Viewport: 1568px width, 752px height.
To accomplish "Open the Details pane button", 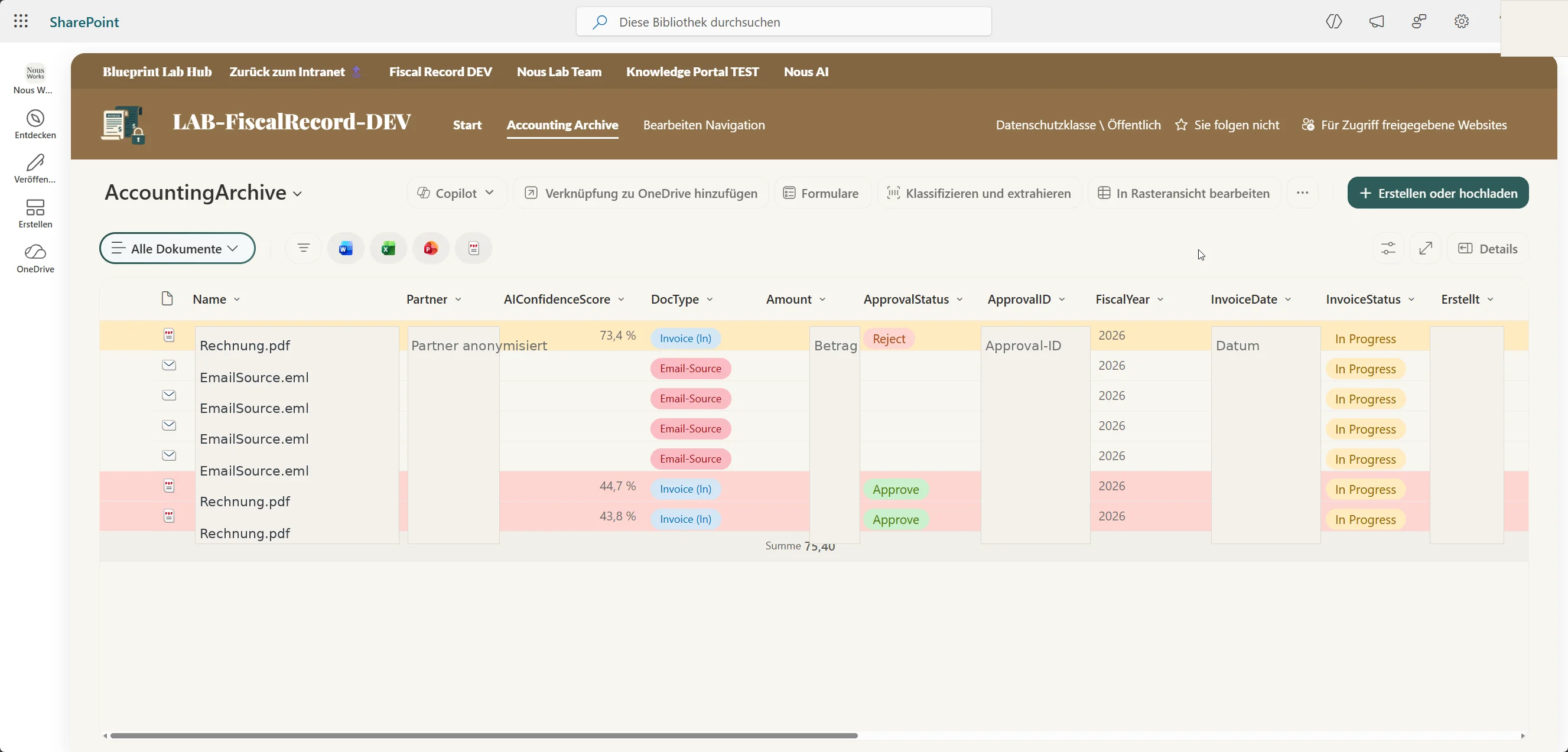I will 1488,248.
